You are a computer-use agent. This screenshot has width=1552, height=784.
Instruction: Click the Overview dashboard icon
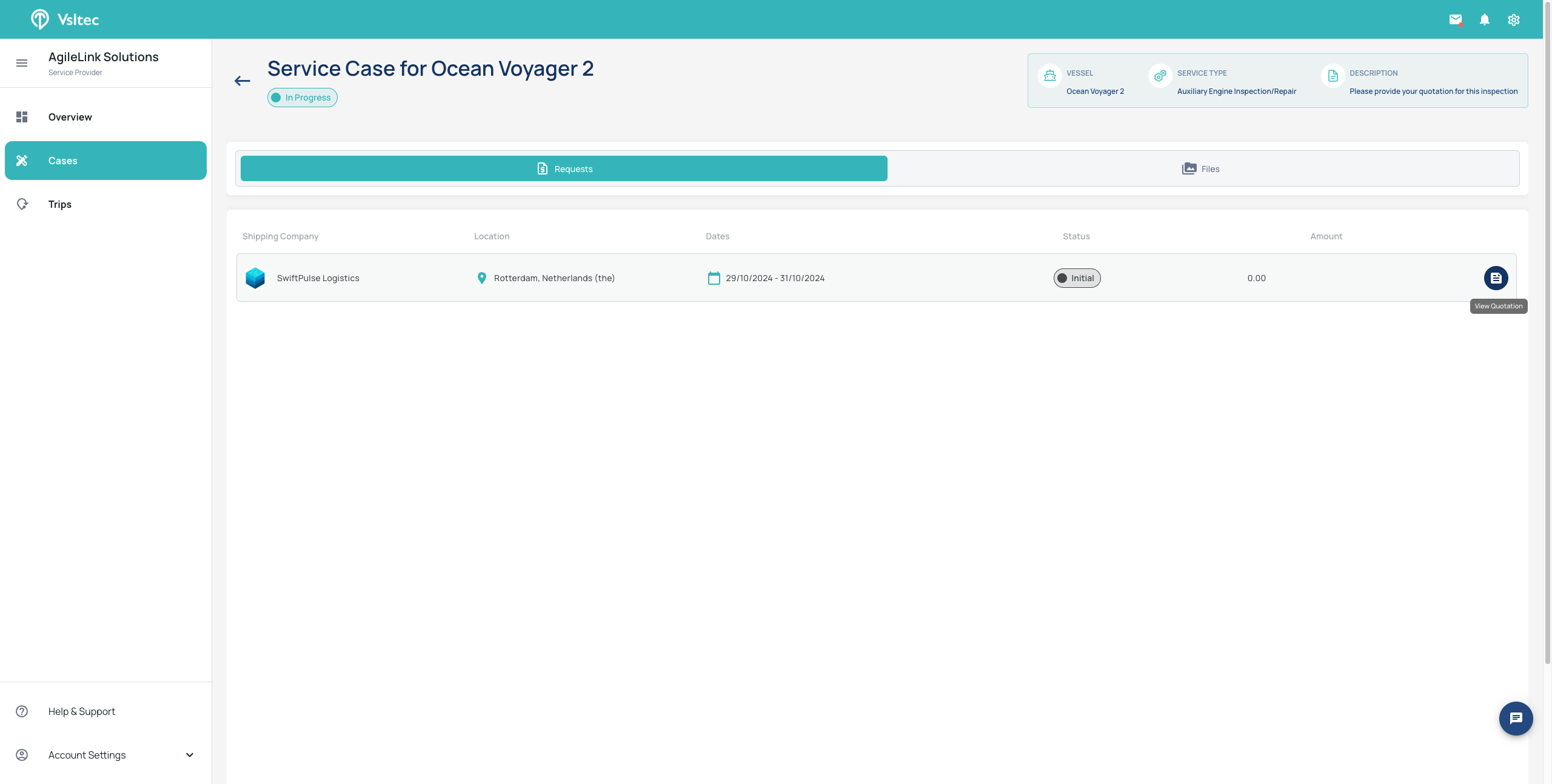point(22,117)
